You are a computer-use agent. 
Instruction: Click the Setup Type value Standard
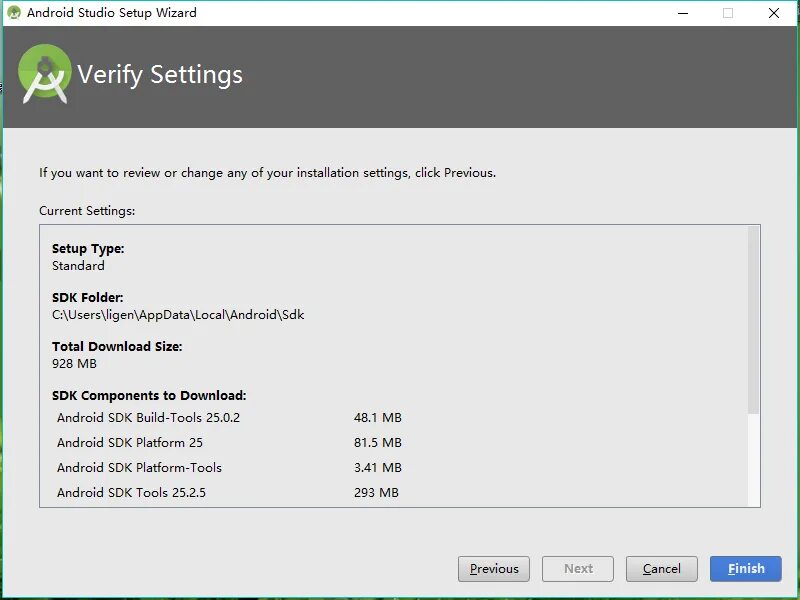(78, 266)
